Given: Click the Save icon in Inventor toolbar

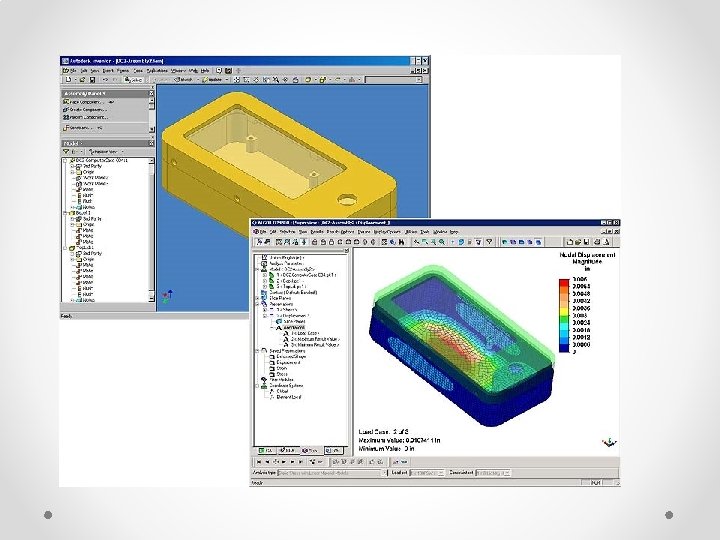Looking at the screenshot, I should (92, 80).
